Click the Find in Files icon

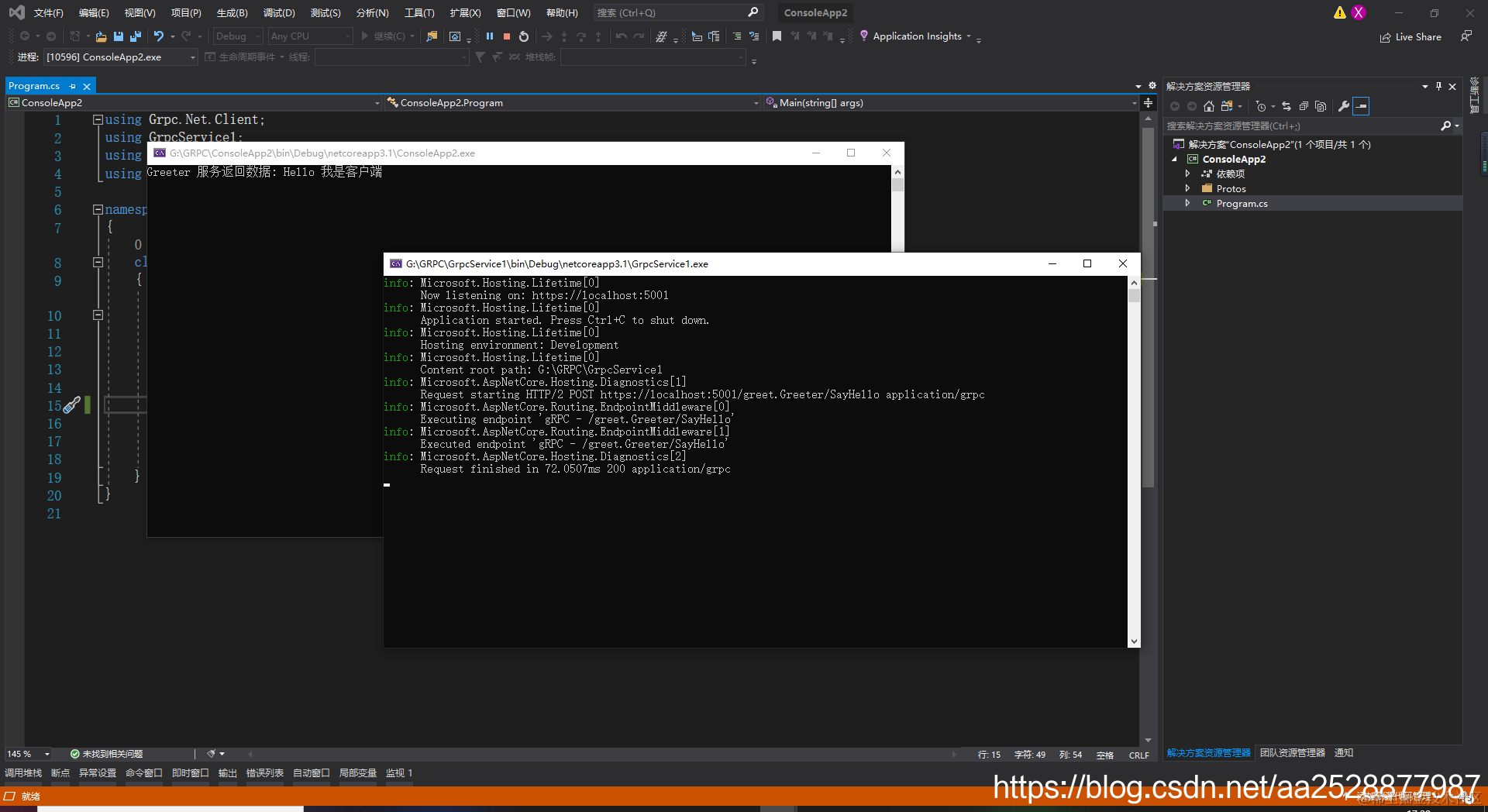tap(432, 36)
